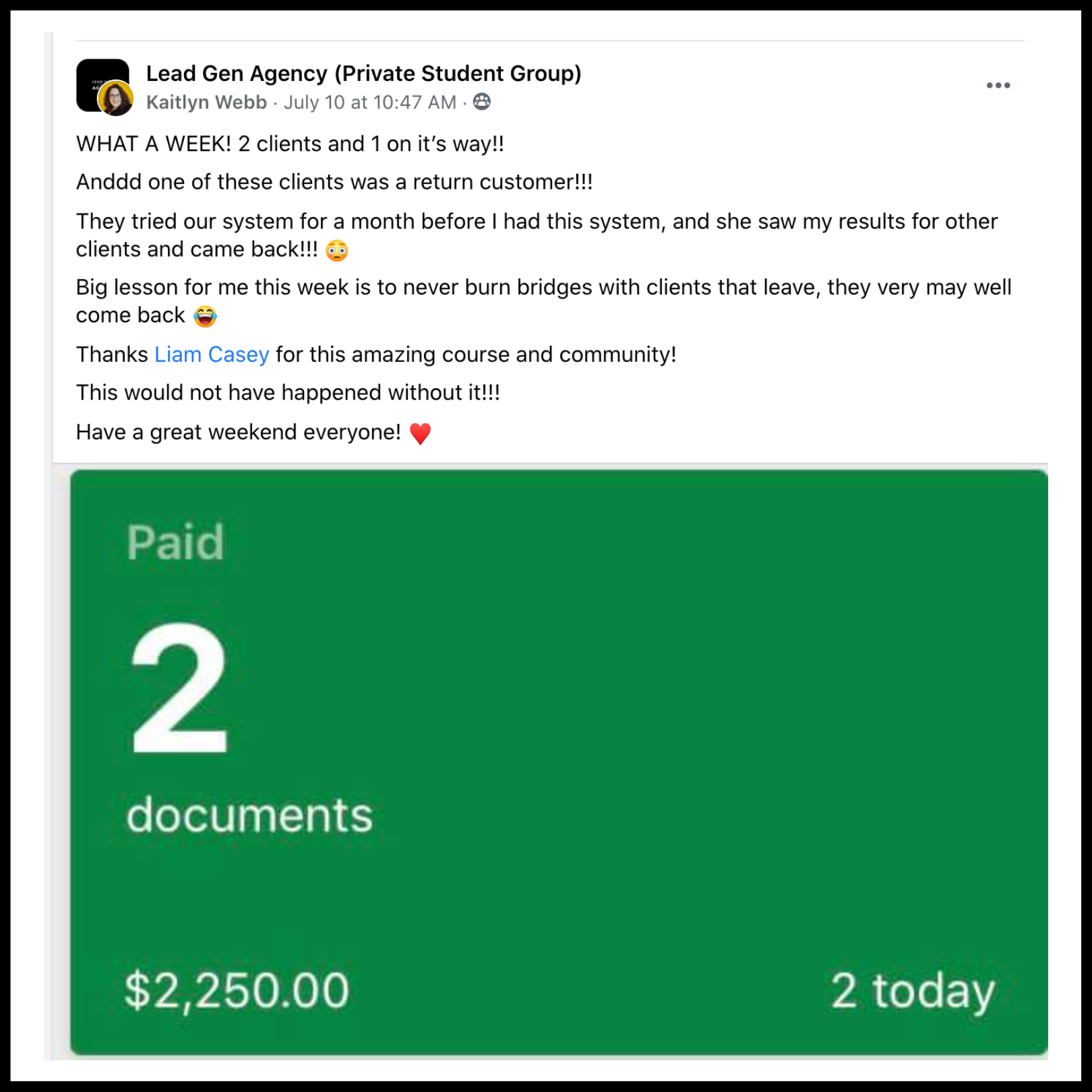
Task: Click the group audience privacy icon
Action: [482, 102]
